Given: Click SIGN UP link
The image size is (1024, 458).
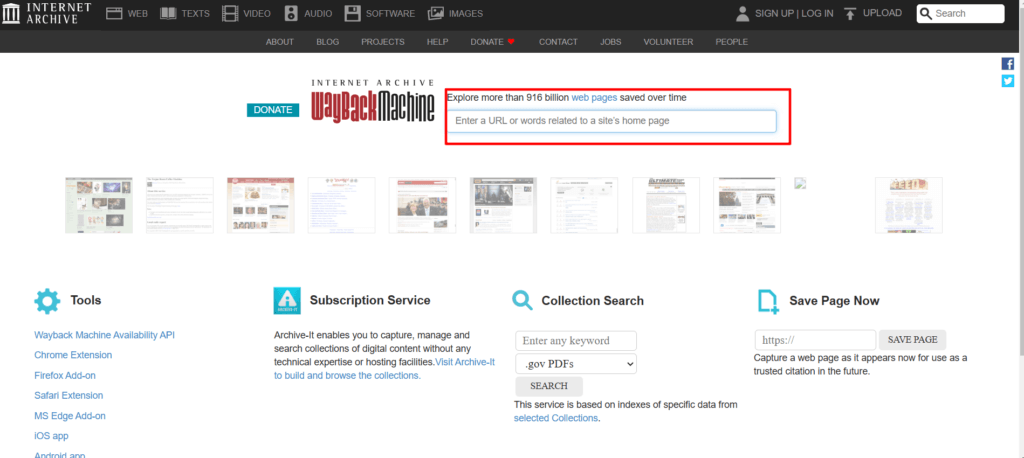Looking at the screenshot, I should 774,13.
